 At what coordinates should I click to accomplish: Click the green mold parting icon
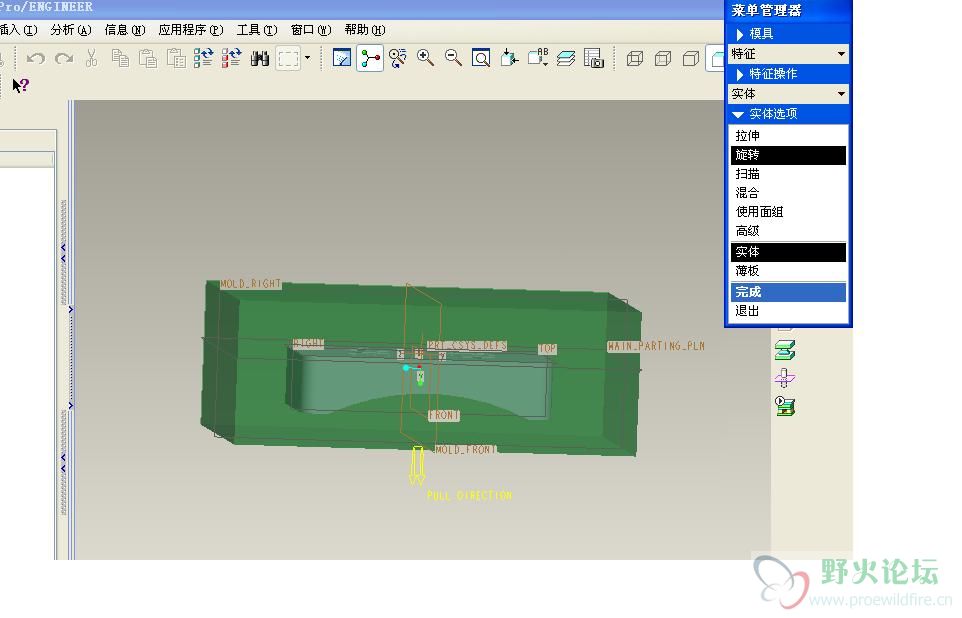[785, 350]
